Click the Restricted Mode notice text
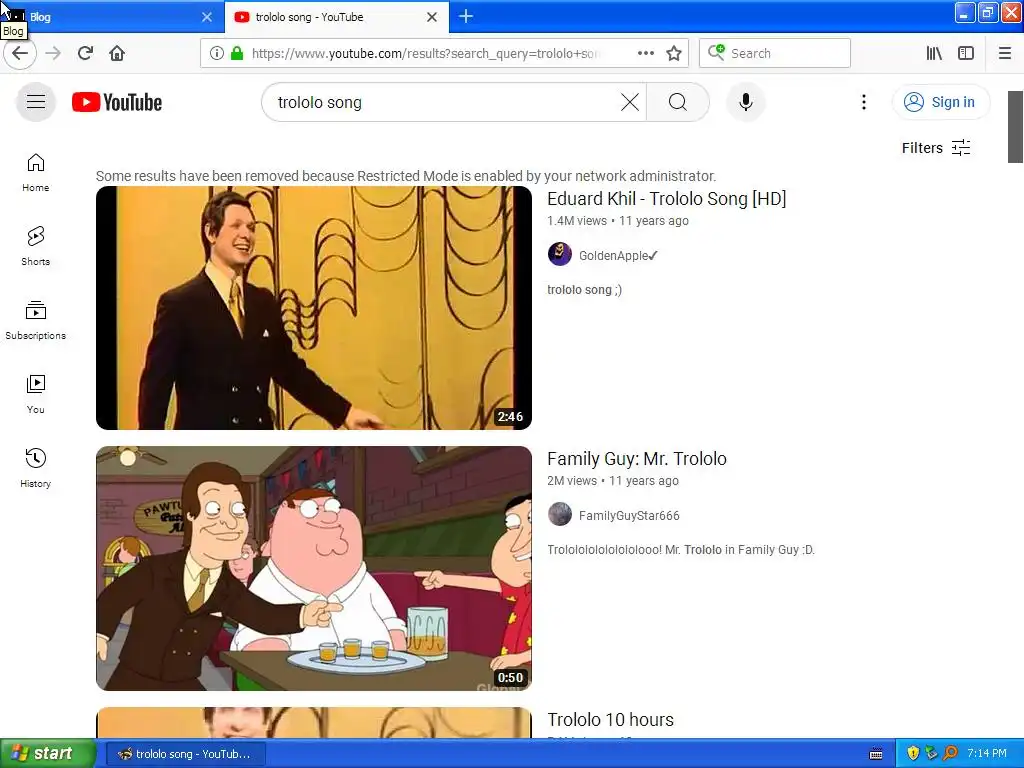 click(x=406, y=176)
